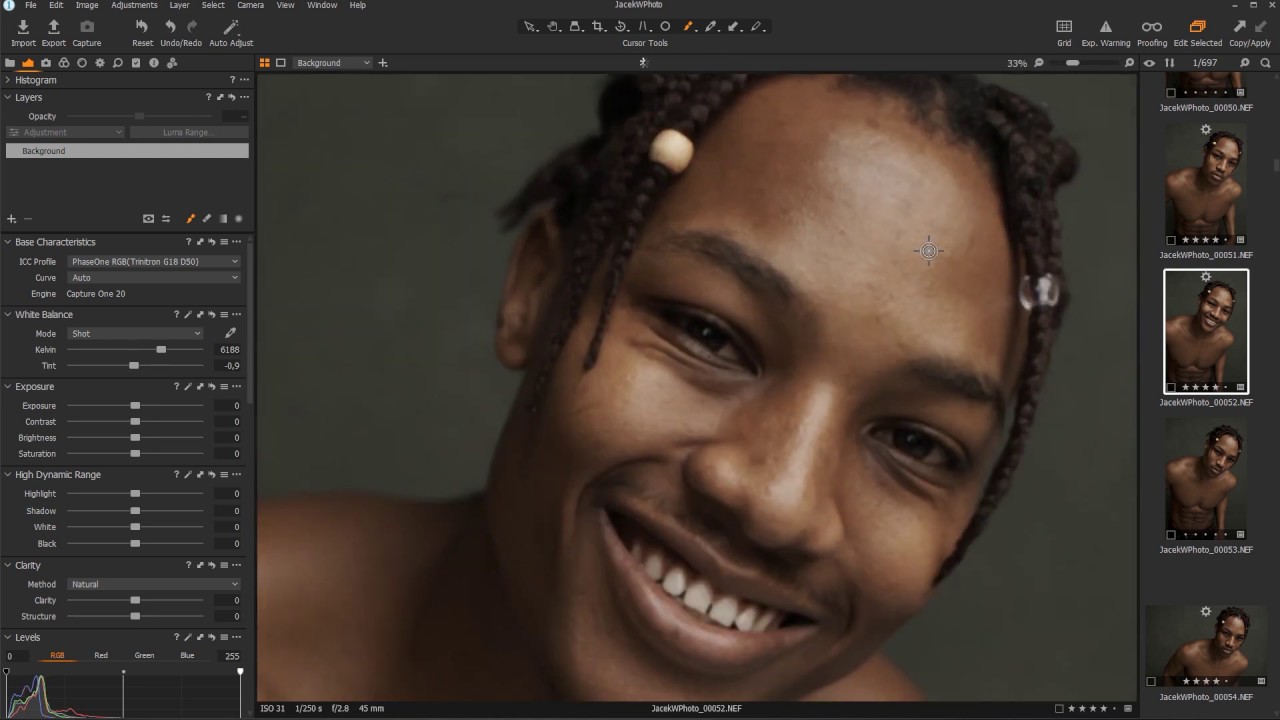
Task: Select thumbnail JacekWPhoto_00053.NEF
Action: 1206,480
